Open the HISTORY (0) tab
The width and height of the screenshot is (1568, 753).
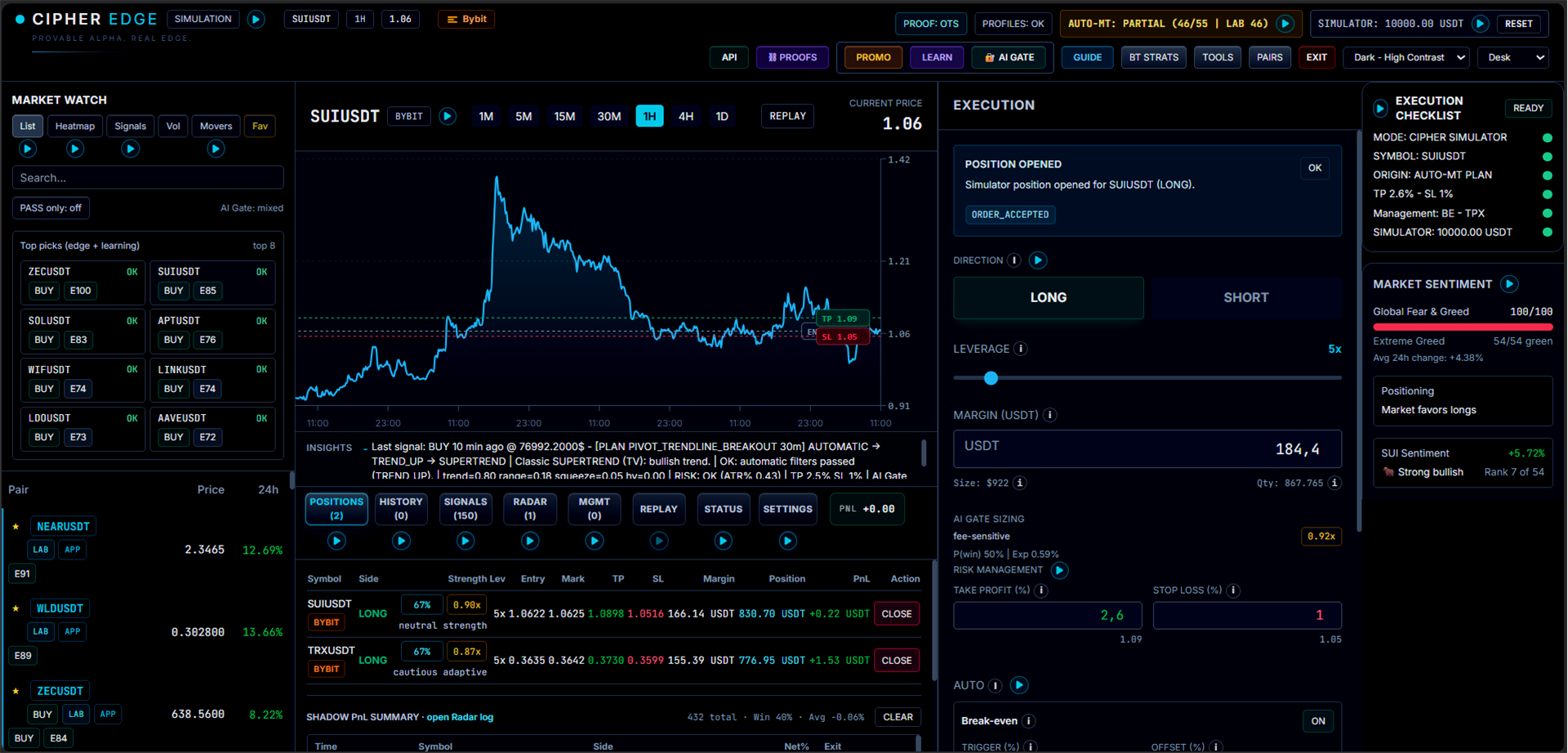click(401, 509)
